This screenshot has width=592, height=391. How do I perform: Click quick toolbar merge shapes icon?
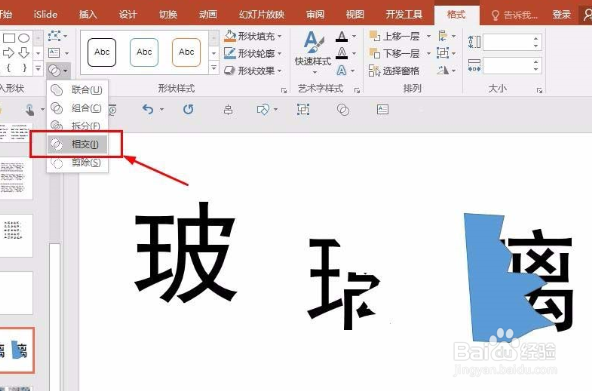(x=343, y=110)
